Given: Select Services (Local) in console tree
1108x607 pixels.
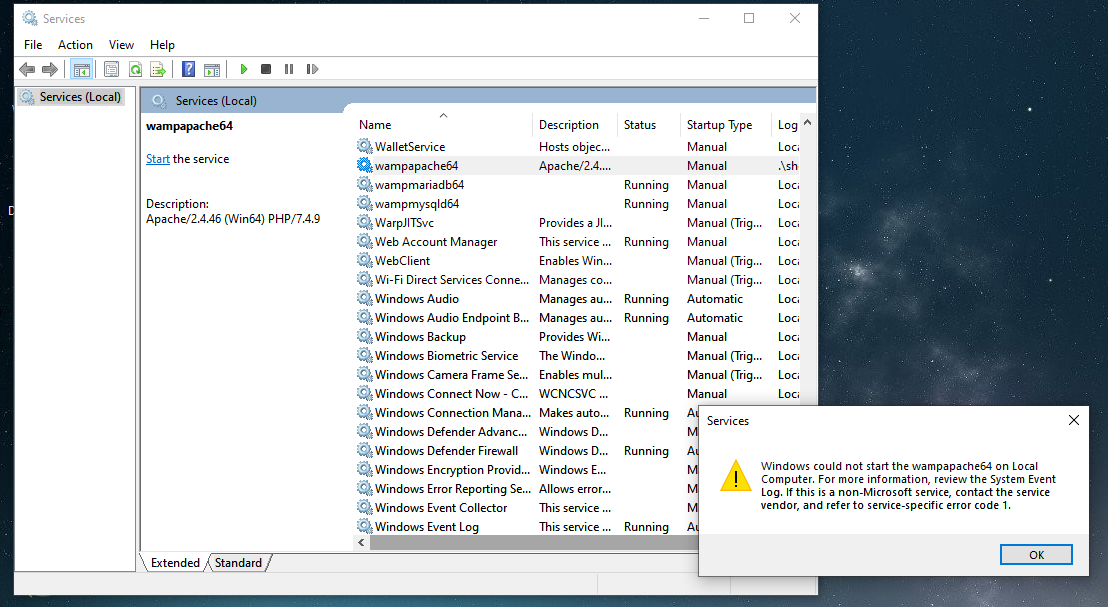Looking at the screenshot, I should (x=71, y=97).
